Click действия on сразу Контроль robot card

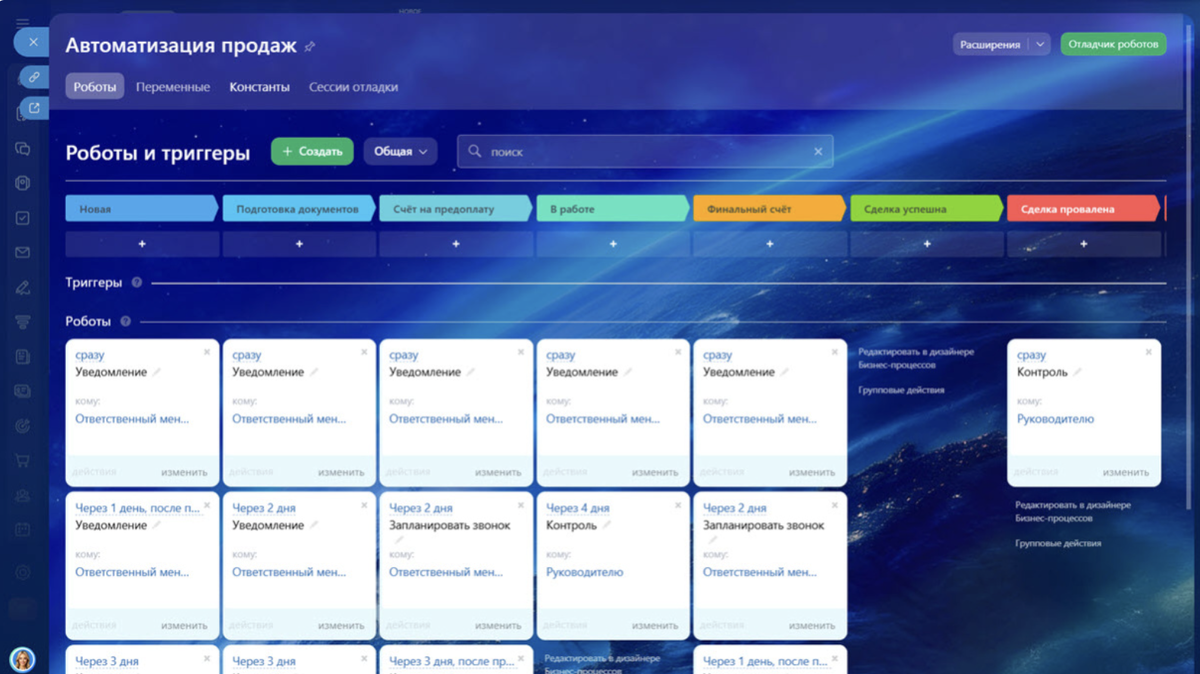point(1036,472)
